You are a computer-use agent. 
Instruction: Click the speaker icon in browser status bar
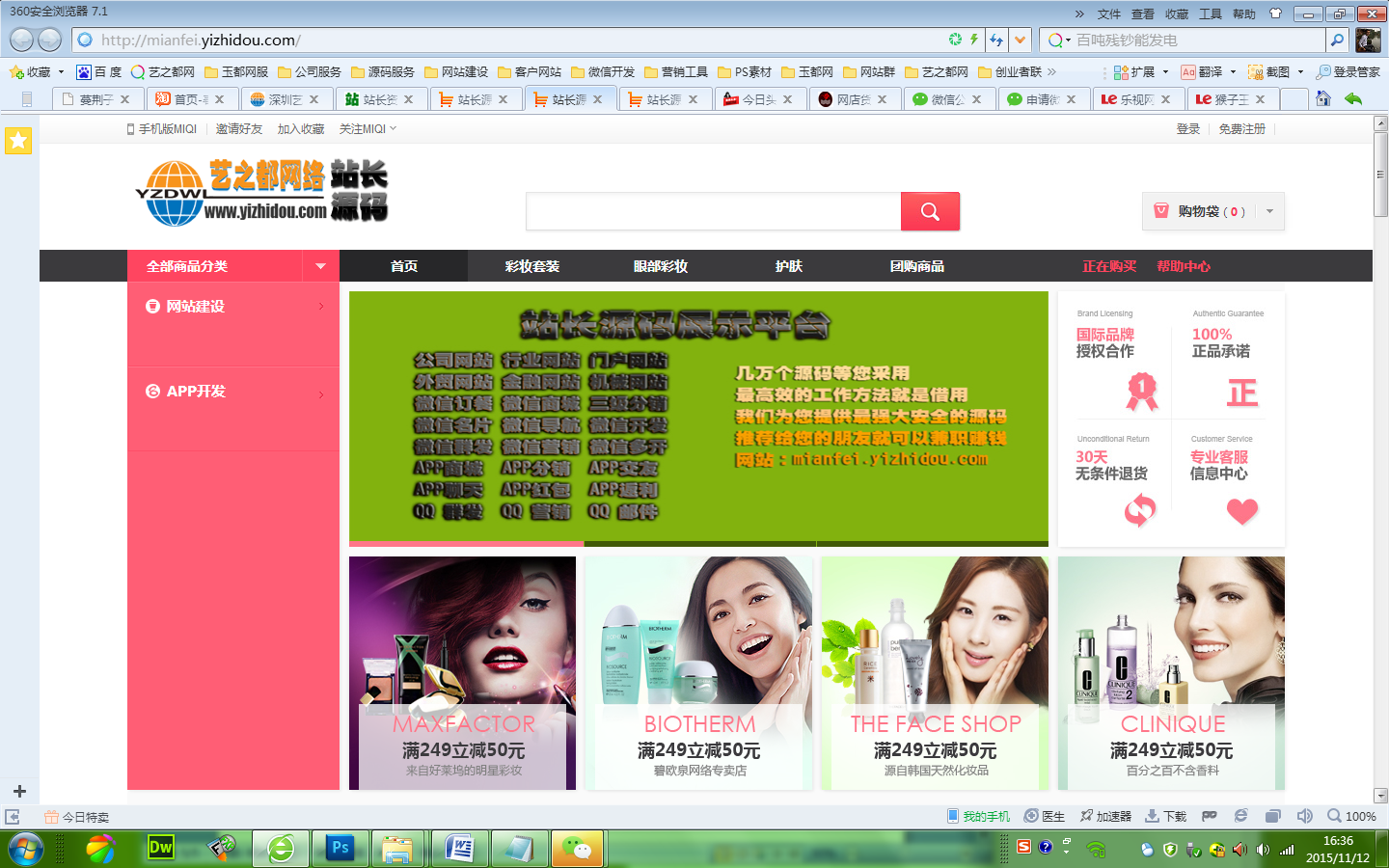point(1305,816)
